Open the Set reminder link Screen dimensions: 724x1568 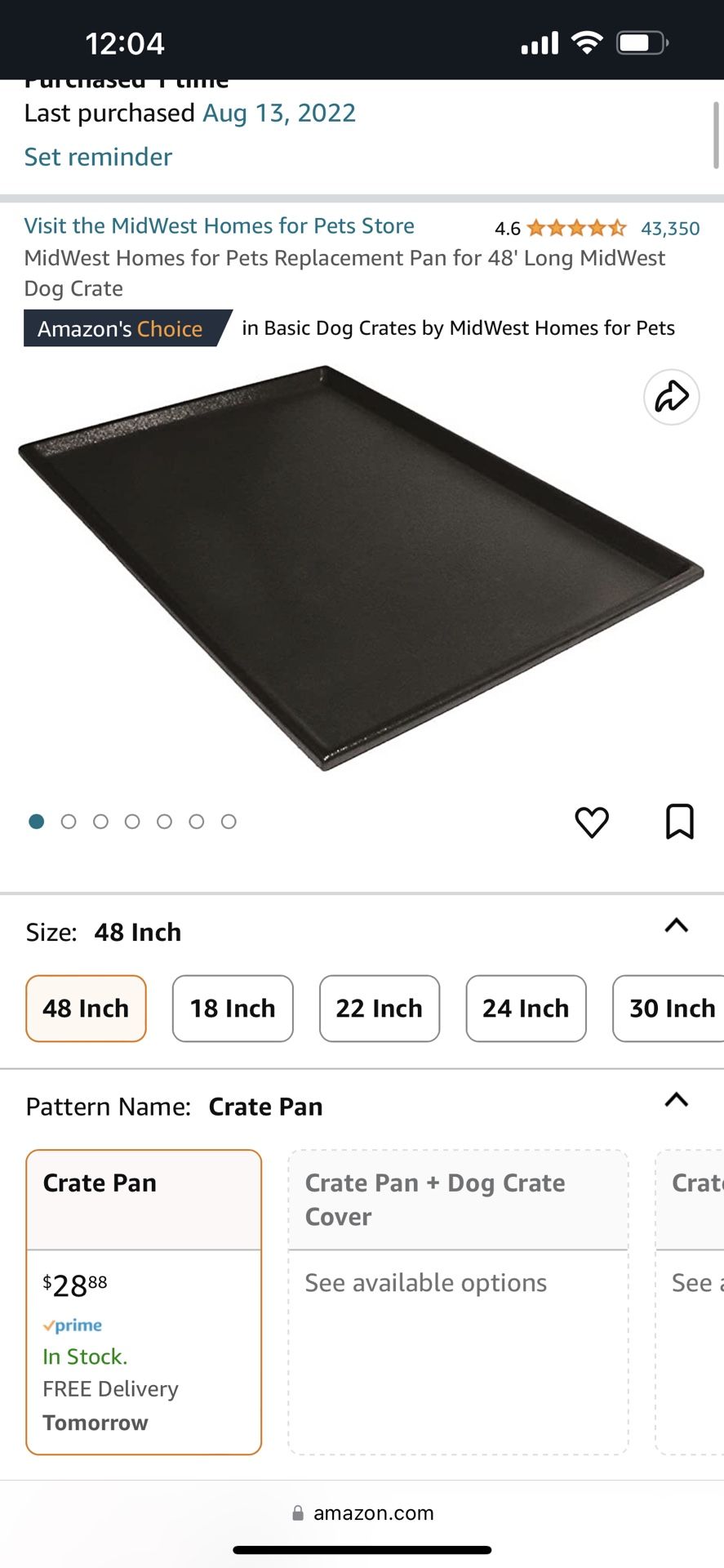coord(98,157)
